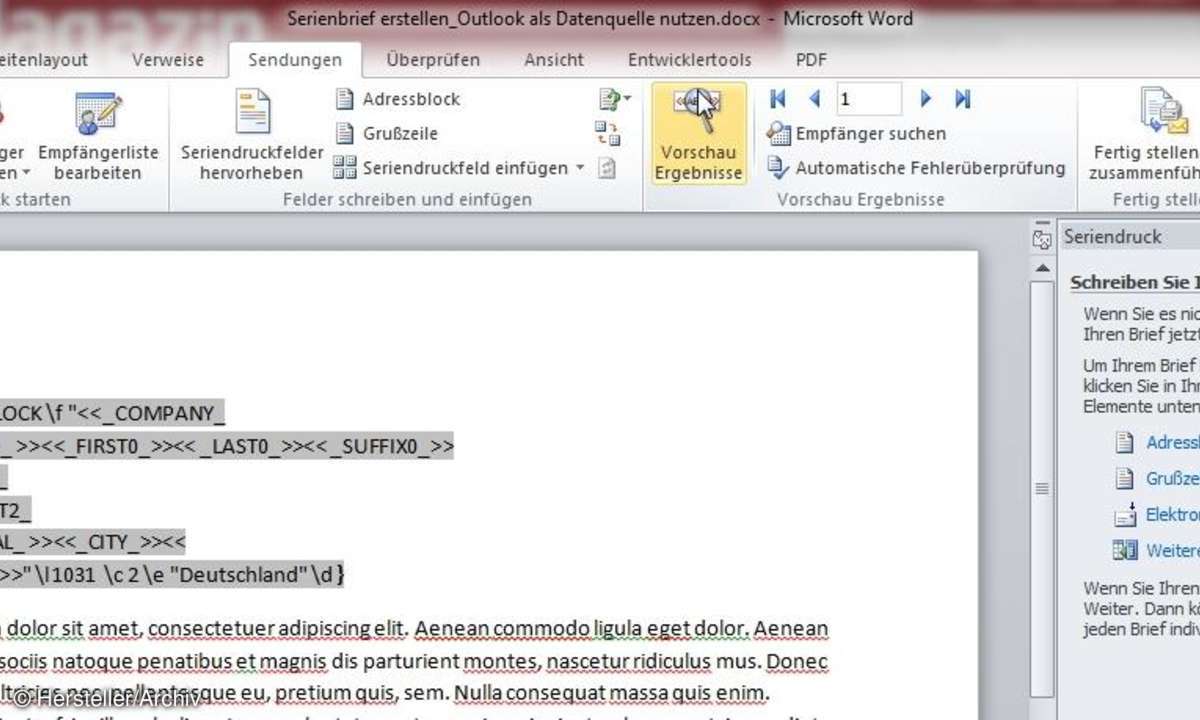Screen dimensions: 1200x720
Task: Open the Regeln dropdown icon
Action: [614, 99]
